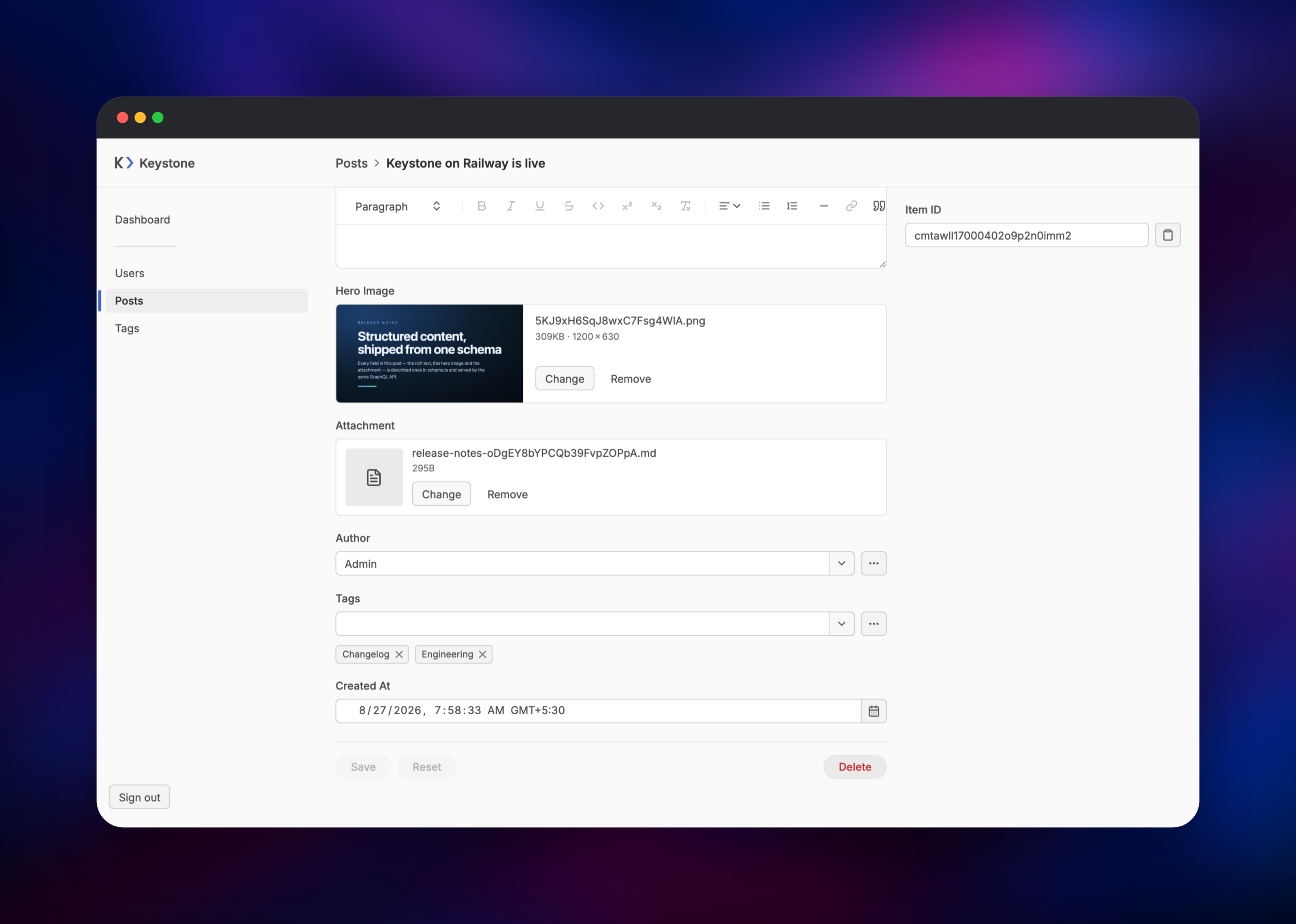The width and height of the screenshot is (1296, 924).
Task: Apply superscript formatting
Action: [627, 206]
